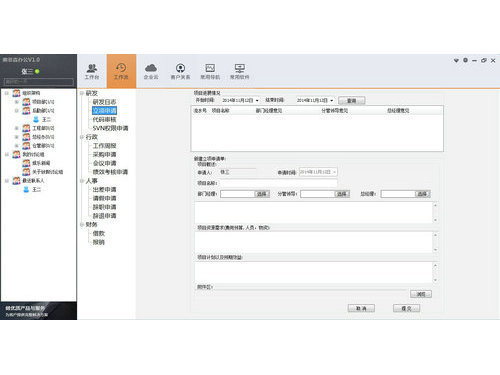
Task: Collapse the 研发 category
Action: pos(82,93)
